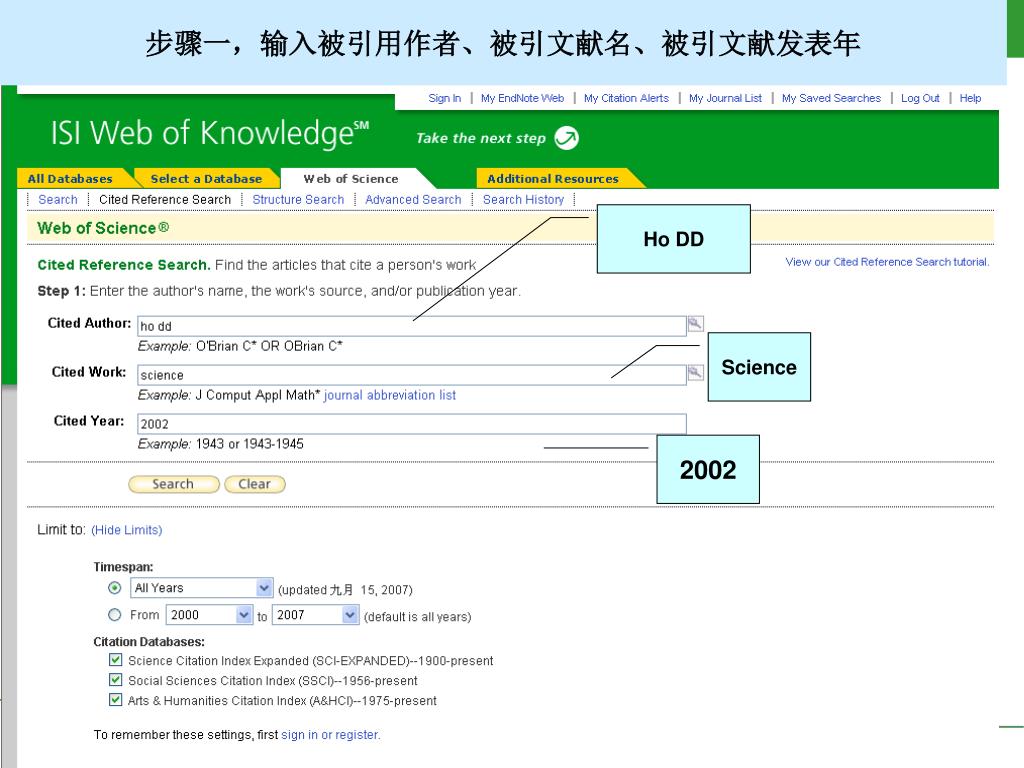The height and width of the screenshot is (768, 1024).
Task: Open the Advanced Search menu item
Action: pyautogui.click(x=413, y=200)
